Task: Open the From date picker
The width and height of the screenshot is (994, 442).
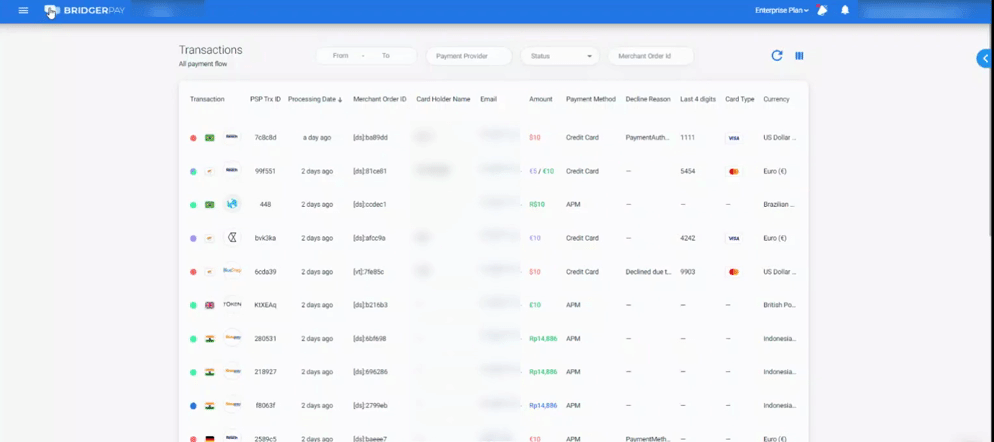Action: (x=340, y=56)
